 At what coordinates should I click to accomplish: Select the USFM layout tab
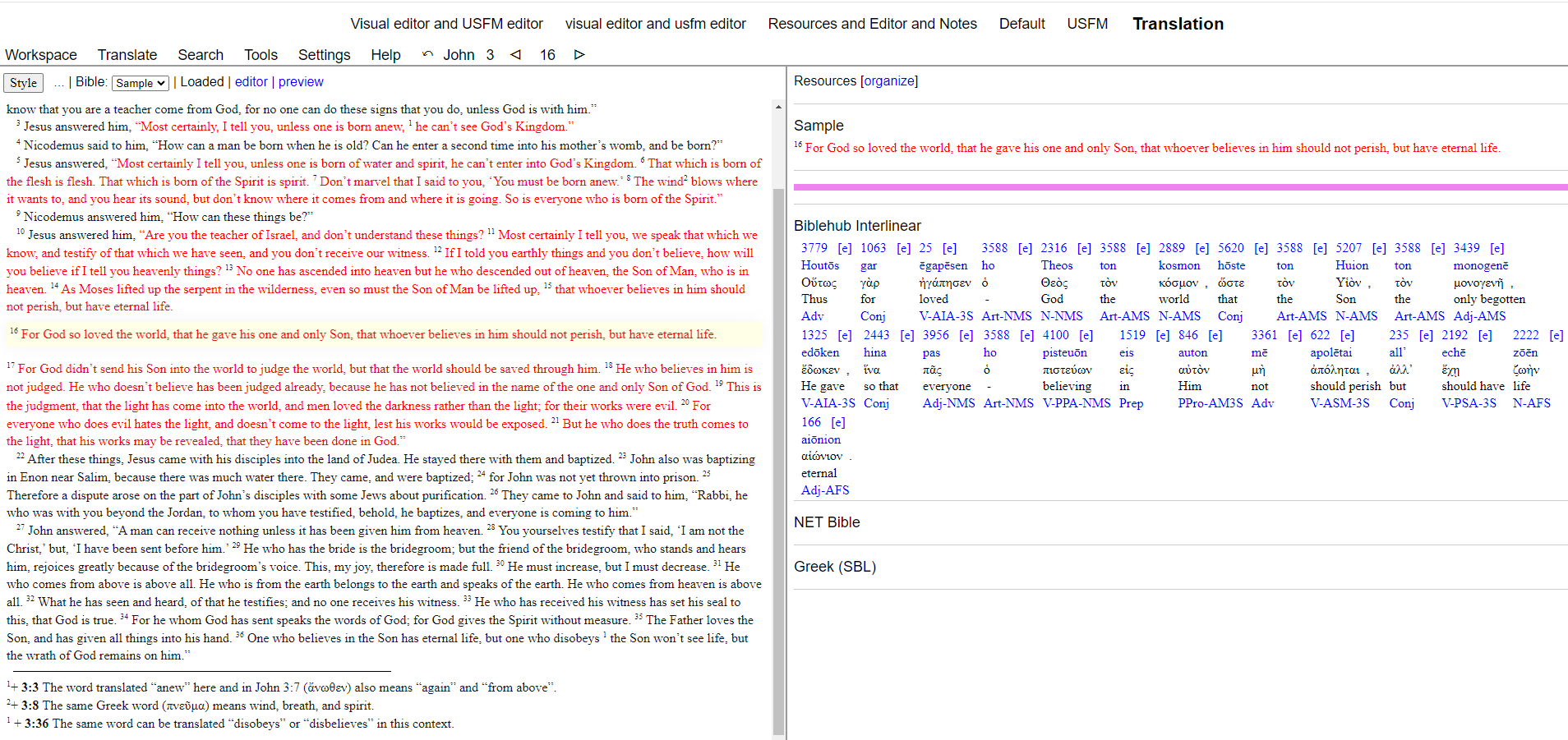point(1087,24)
